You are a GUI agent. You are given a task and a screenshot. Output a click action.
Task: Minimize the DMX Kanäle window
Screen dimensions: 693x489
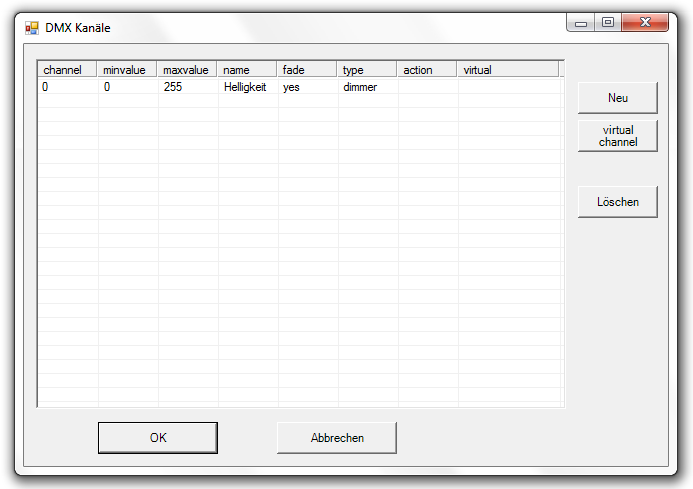click(x=581, y=22)
